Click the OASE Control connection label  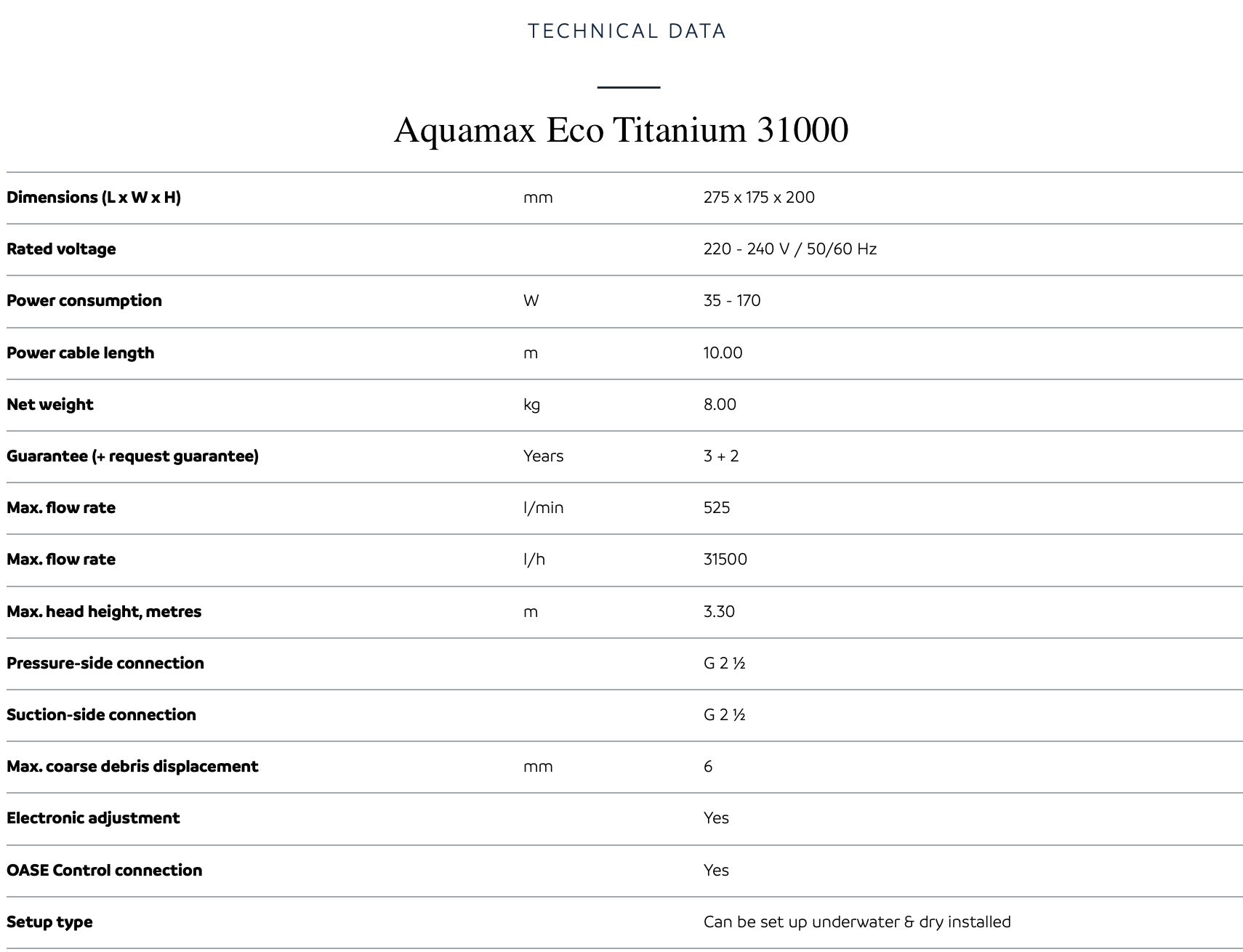105,871
